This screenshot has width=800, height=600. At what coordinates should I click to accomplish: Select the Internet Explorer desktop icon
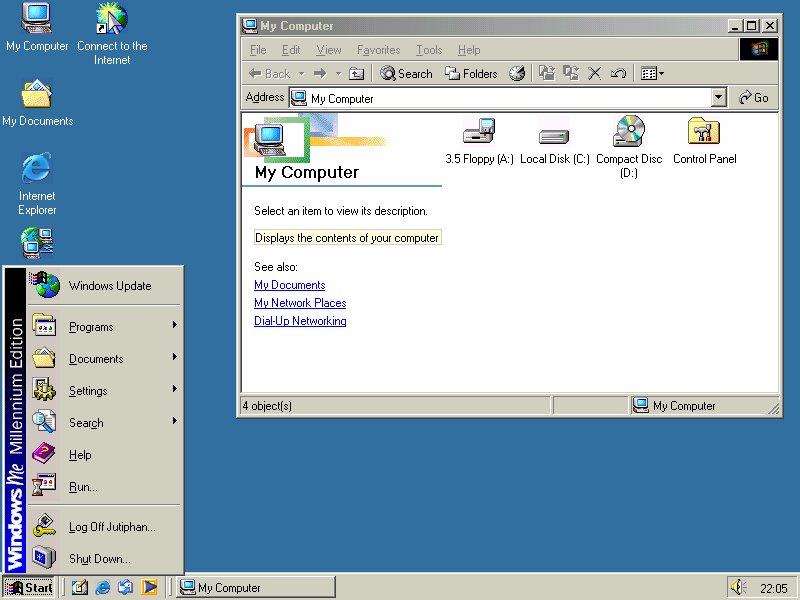(x=37, y=184)
